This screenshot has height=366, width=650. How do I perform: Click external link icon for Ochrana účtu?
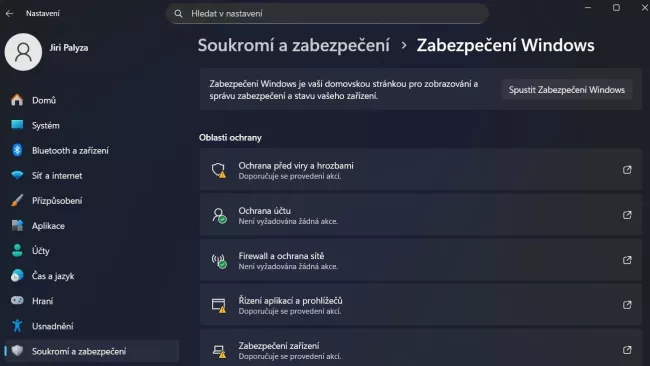627,215
